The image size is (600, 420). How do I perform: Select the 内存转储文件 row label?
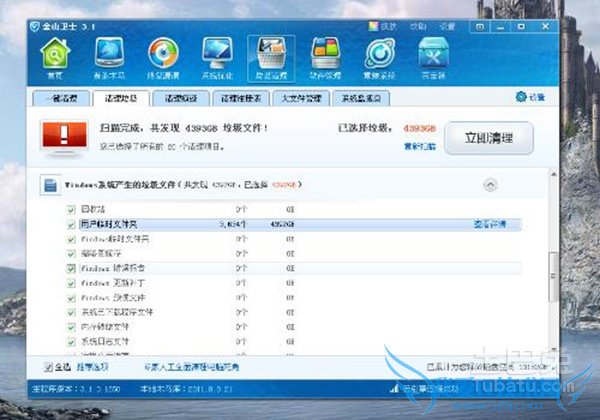[x=105, y=327]
